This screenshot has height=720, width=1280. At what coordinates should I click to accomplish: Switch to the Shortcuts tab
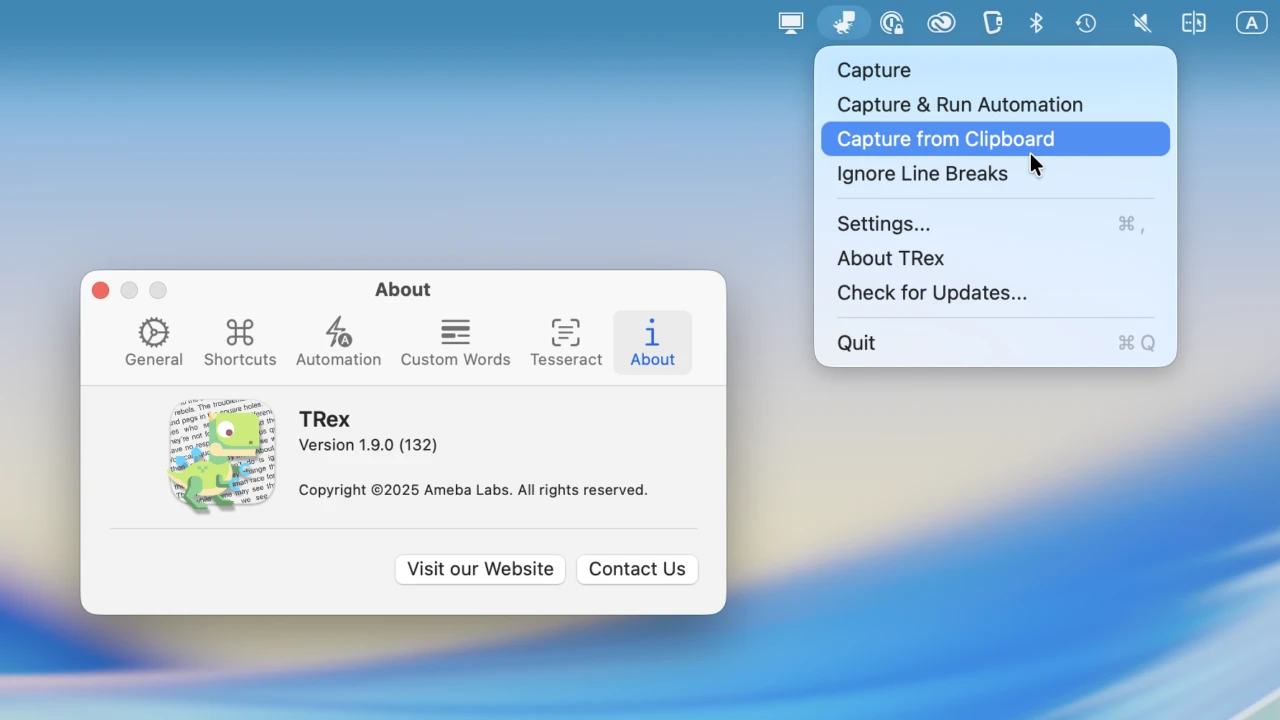[240, 343]
